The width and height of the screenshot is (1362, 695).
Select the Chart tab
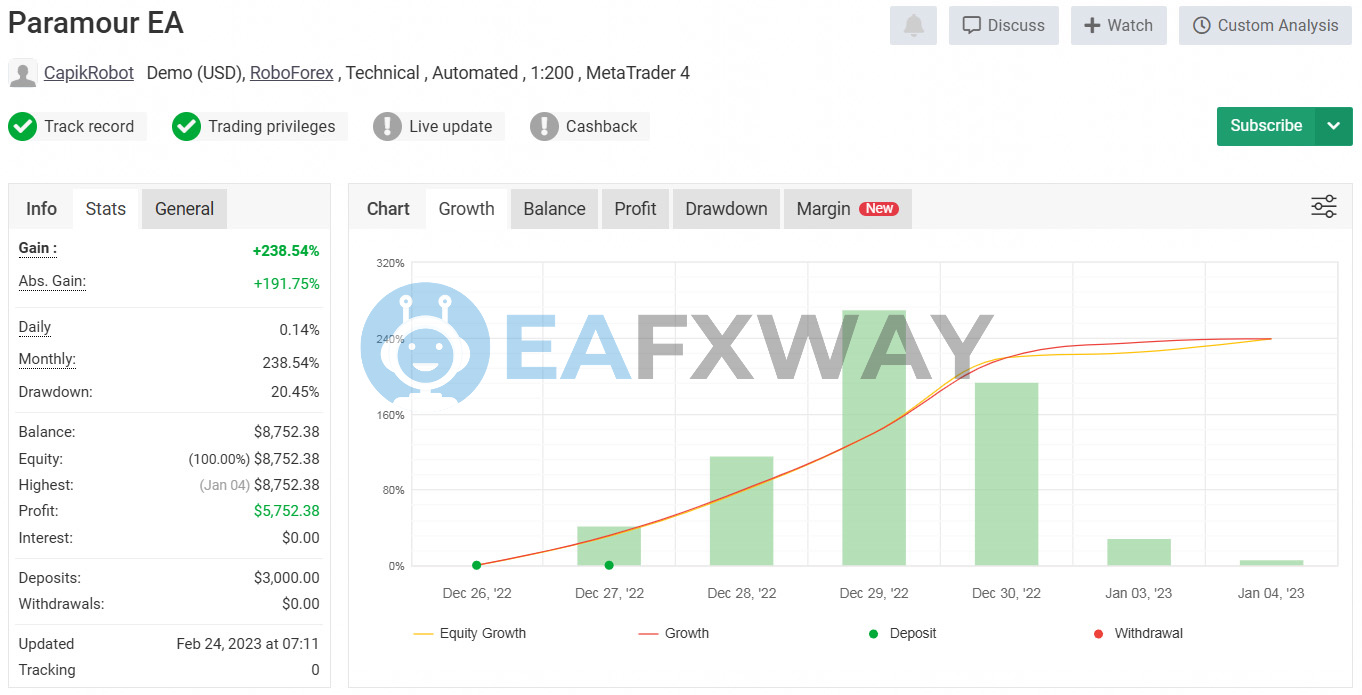pyautogui.click(x=388, y=209)
